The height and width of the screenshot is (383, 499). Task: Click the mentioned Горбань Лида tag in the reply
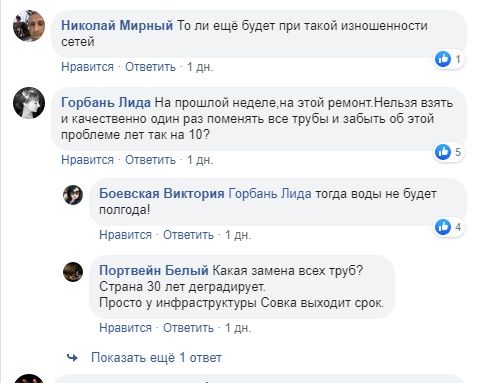click(270, 194)
